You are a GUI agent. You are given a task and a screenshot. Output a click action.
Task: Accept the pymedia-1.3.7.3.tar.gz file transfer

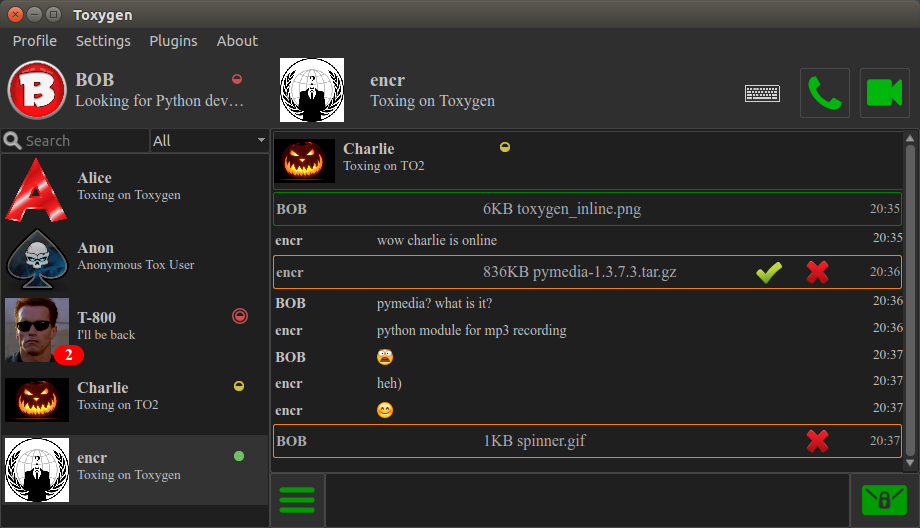tap(768, 272)
